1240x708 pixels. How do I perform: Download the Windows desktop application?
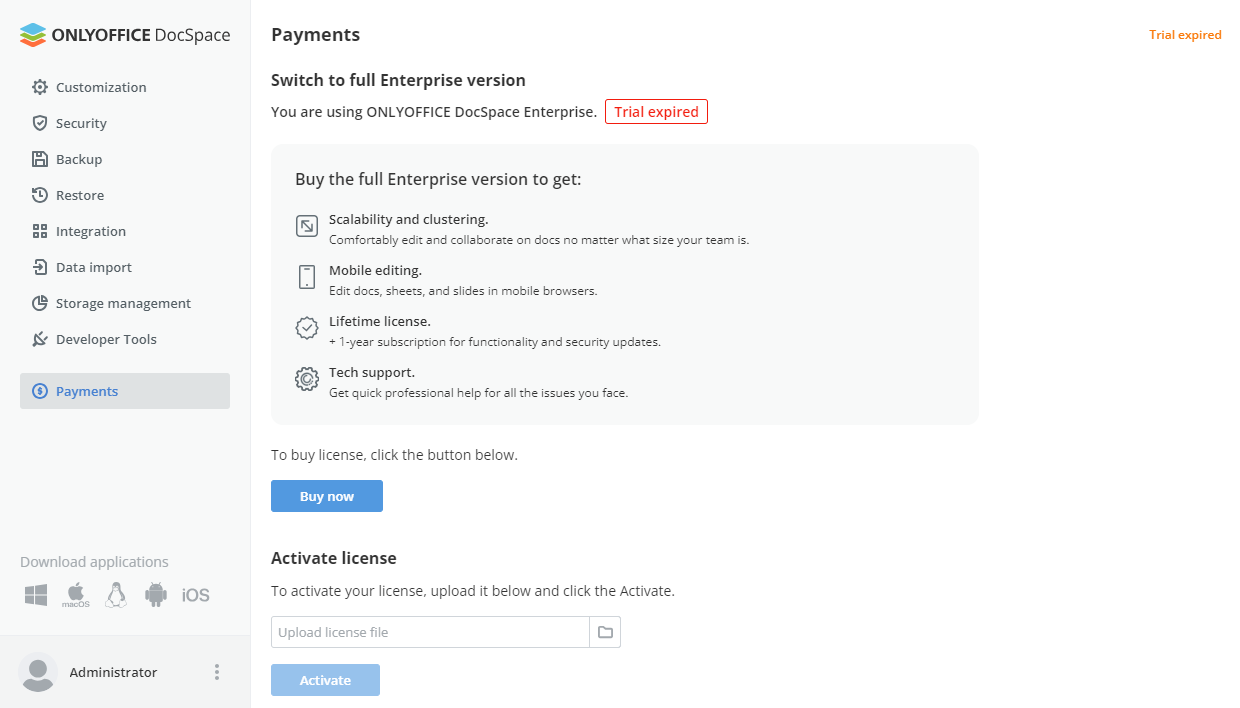pyautogui.click(x=35, y=594)
